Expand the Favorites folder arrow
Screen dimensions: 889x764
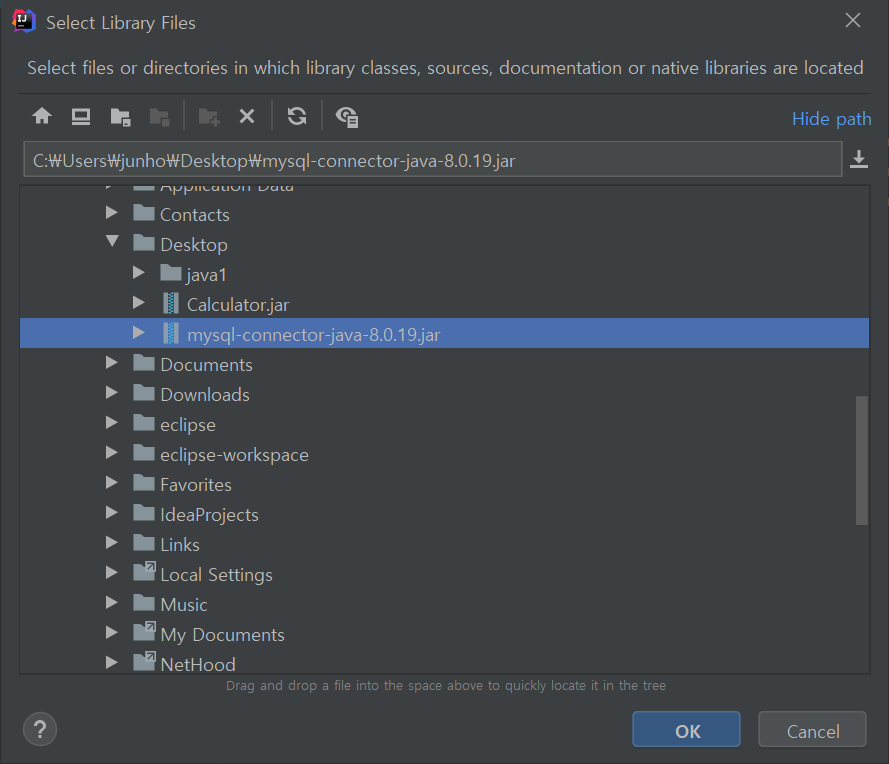pyautogui.click(x=112, y=483)
